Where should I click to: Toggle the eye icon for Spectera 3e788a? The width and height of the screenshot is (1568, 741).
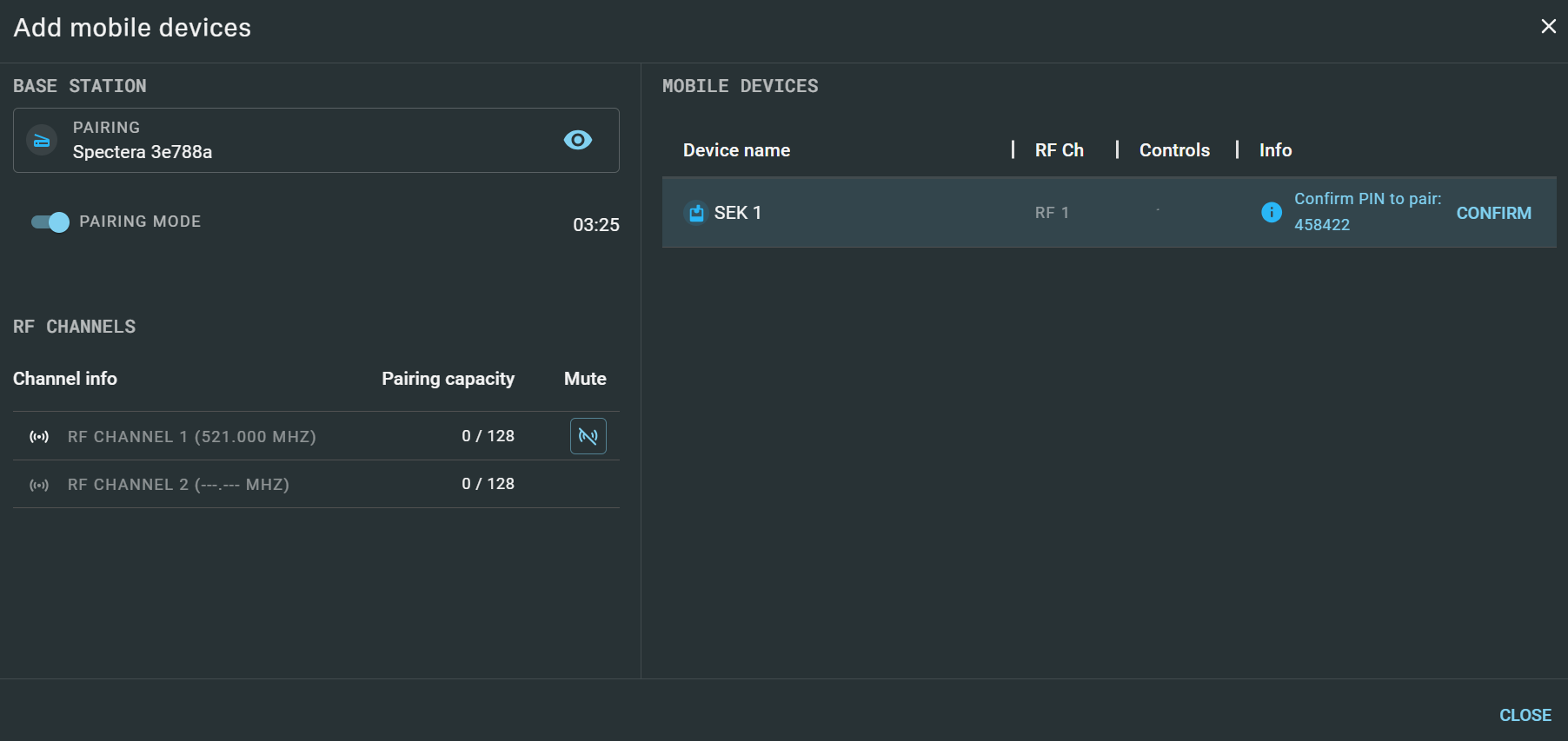click(577, 140)
